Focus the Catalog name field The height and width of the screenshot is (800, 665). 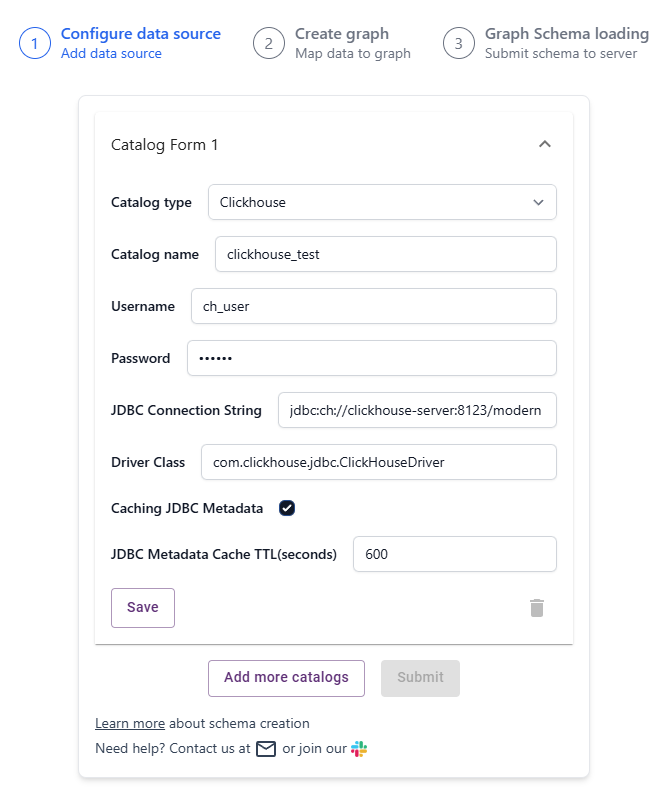coord(386,254)
